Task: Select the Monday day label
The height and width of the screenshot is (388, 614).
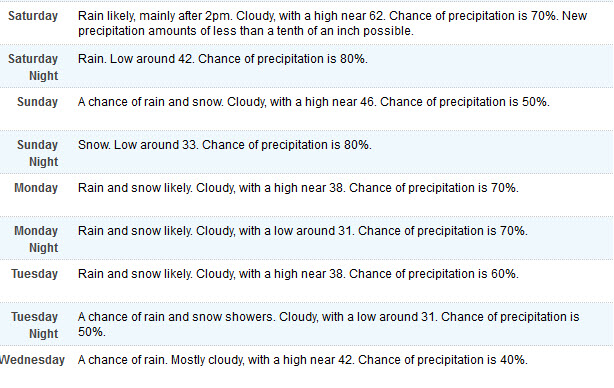Action: coord(36,188)
